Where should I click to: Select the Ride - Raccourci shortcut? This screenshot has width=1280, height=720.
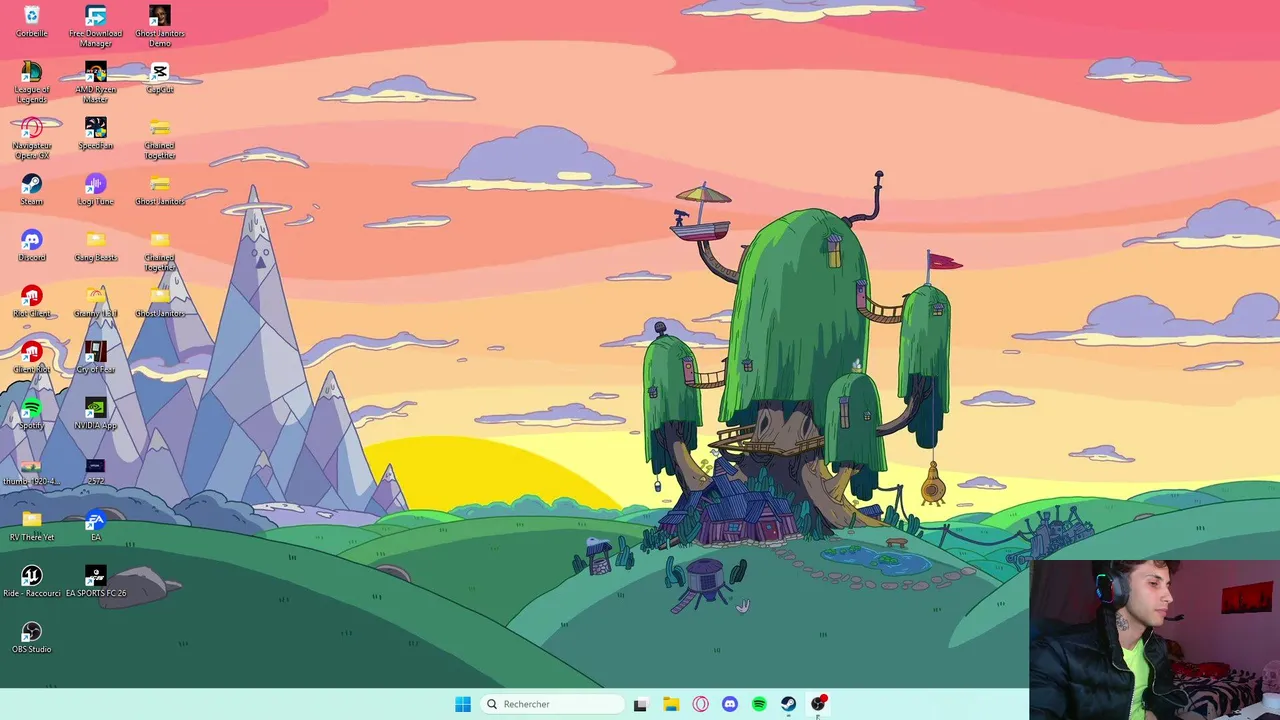click(x=32, y=581)
